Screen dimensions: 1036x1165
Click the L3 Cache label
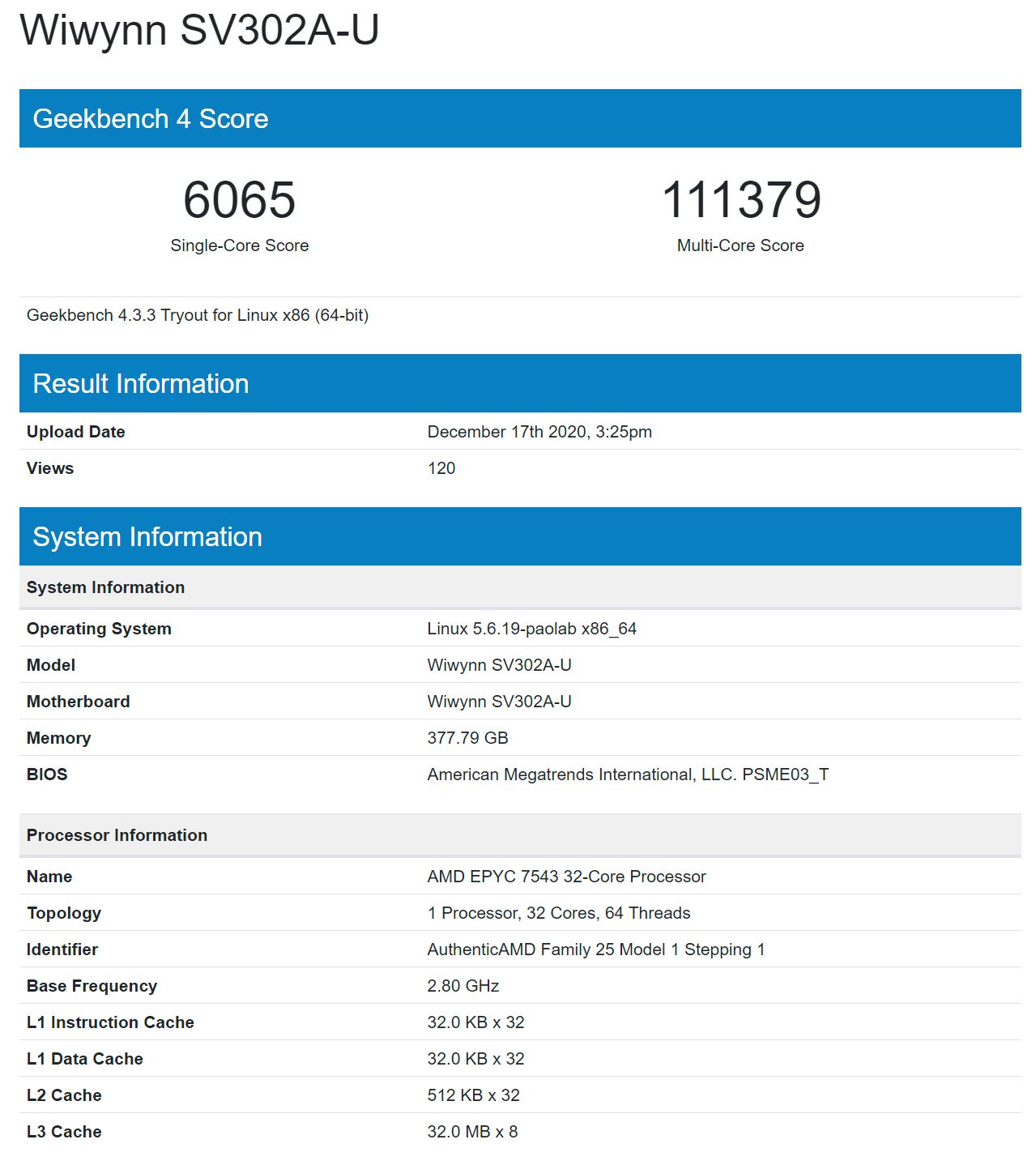64,1132
